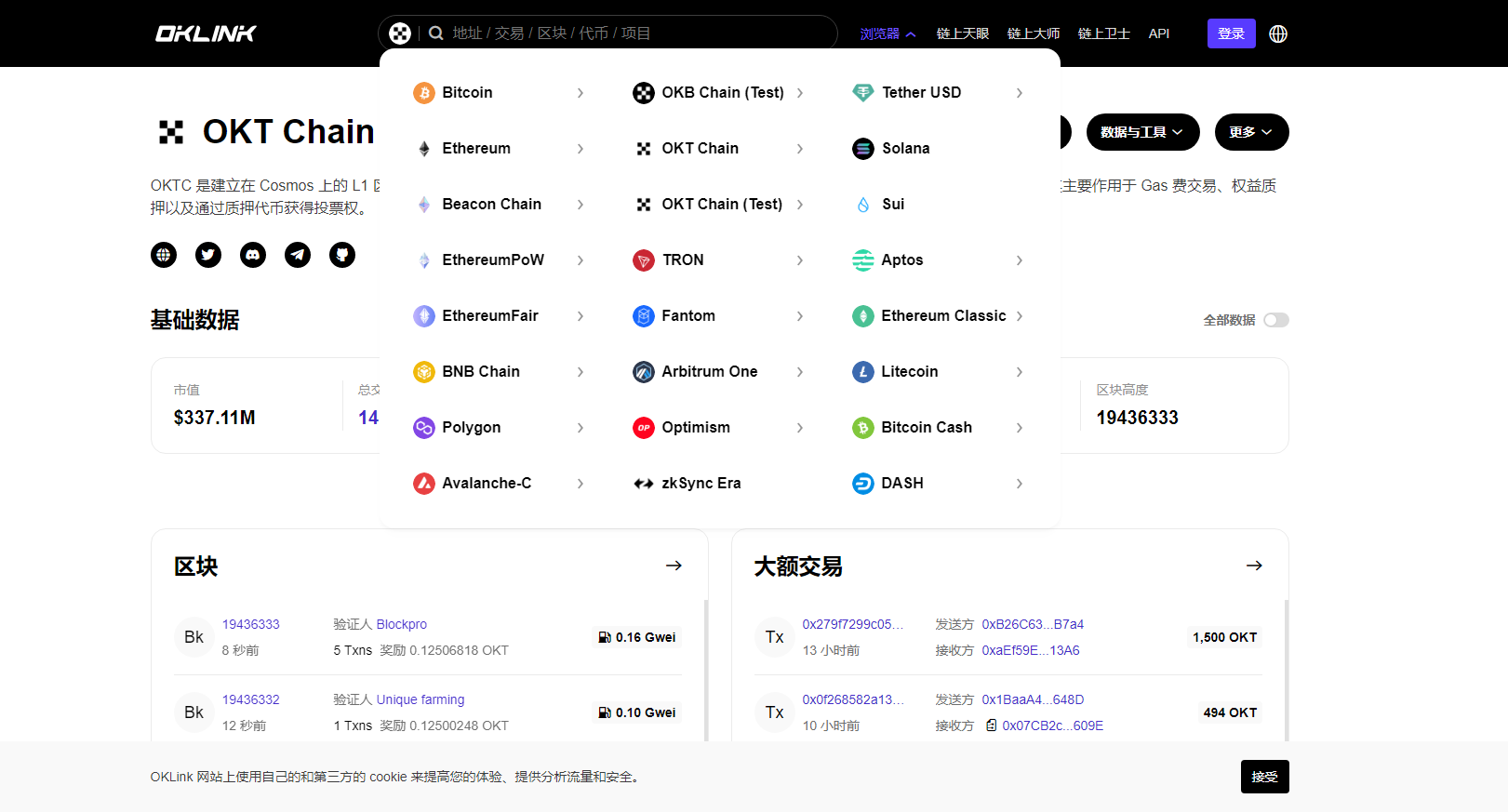
Task: Select Ethereum from the chain menu
Action: (x=475, y=149)
